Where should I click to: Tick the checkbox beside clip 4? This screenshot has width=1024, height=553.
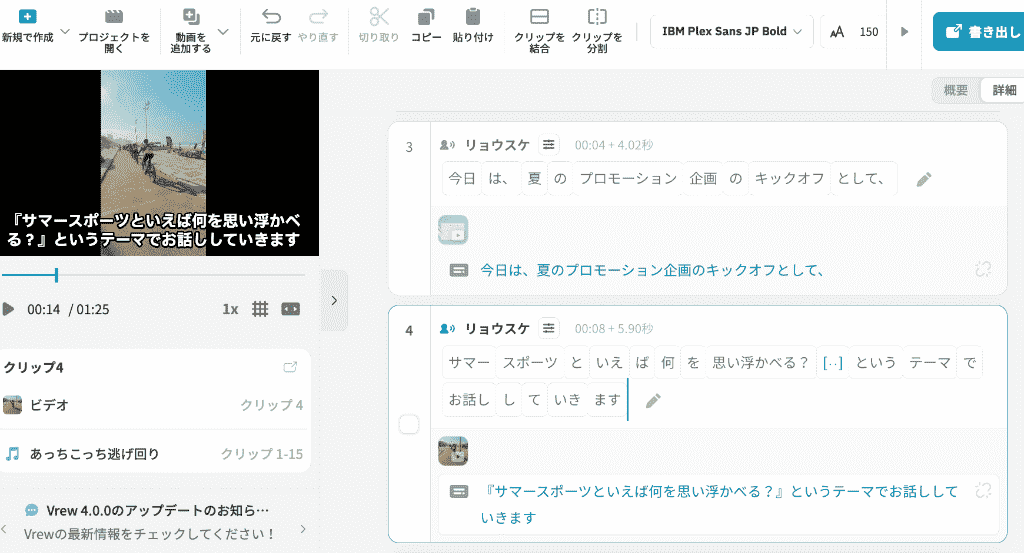pos(409,424)
